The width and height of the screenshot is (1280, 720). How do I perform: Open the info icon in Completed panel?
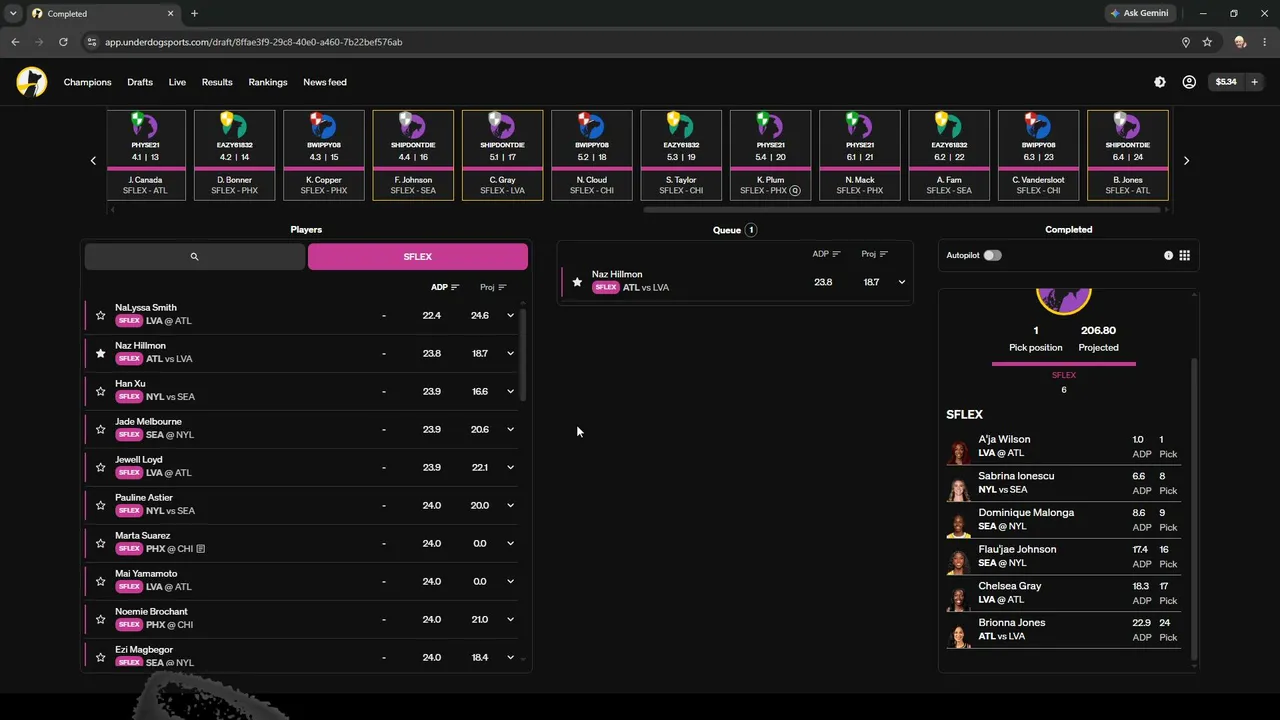tap(1168, 255)
